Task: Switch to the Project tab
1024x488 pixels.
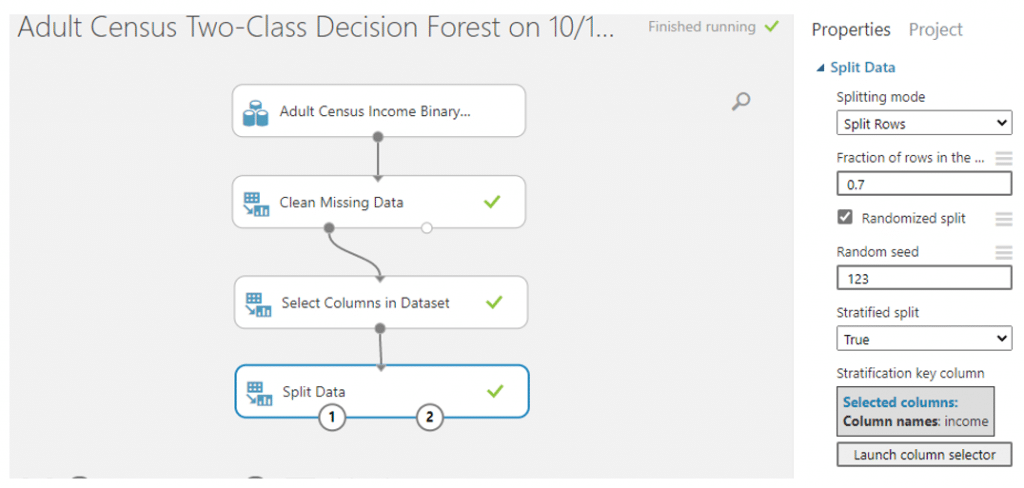Action: pyautogui.click(x=935, y=30)
